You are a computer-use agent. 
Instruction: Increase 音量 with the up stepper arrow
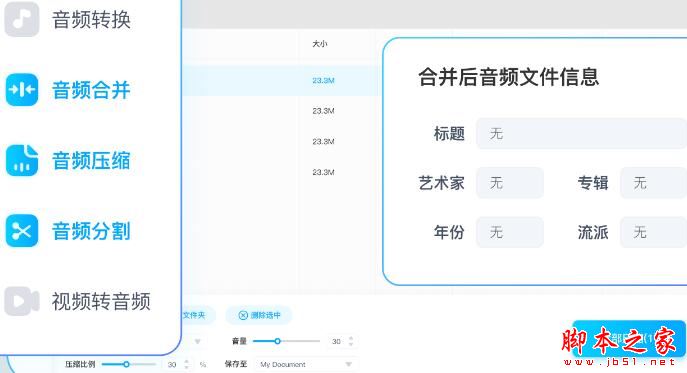(x=351, y=338)
